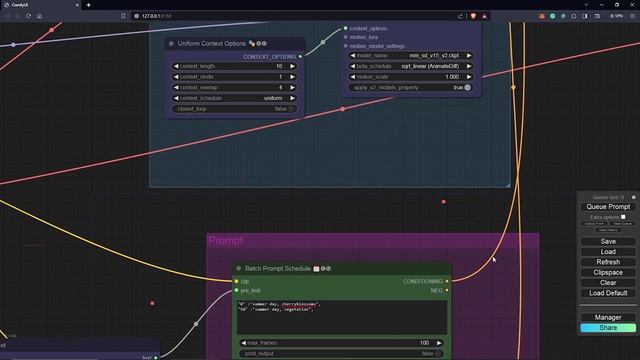
Task: Click the browser address bar showing 127.0.0.1
Action: (294, 16)
